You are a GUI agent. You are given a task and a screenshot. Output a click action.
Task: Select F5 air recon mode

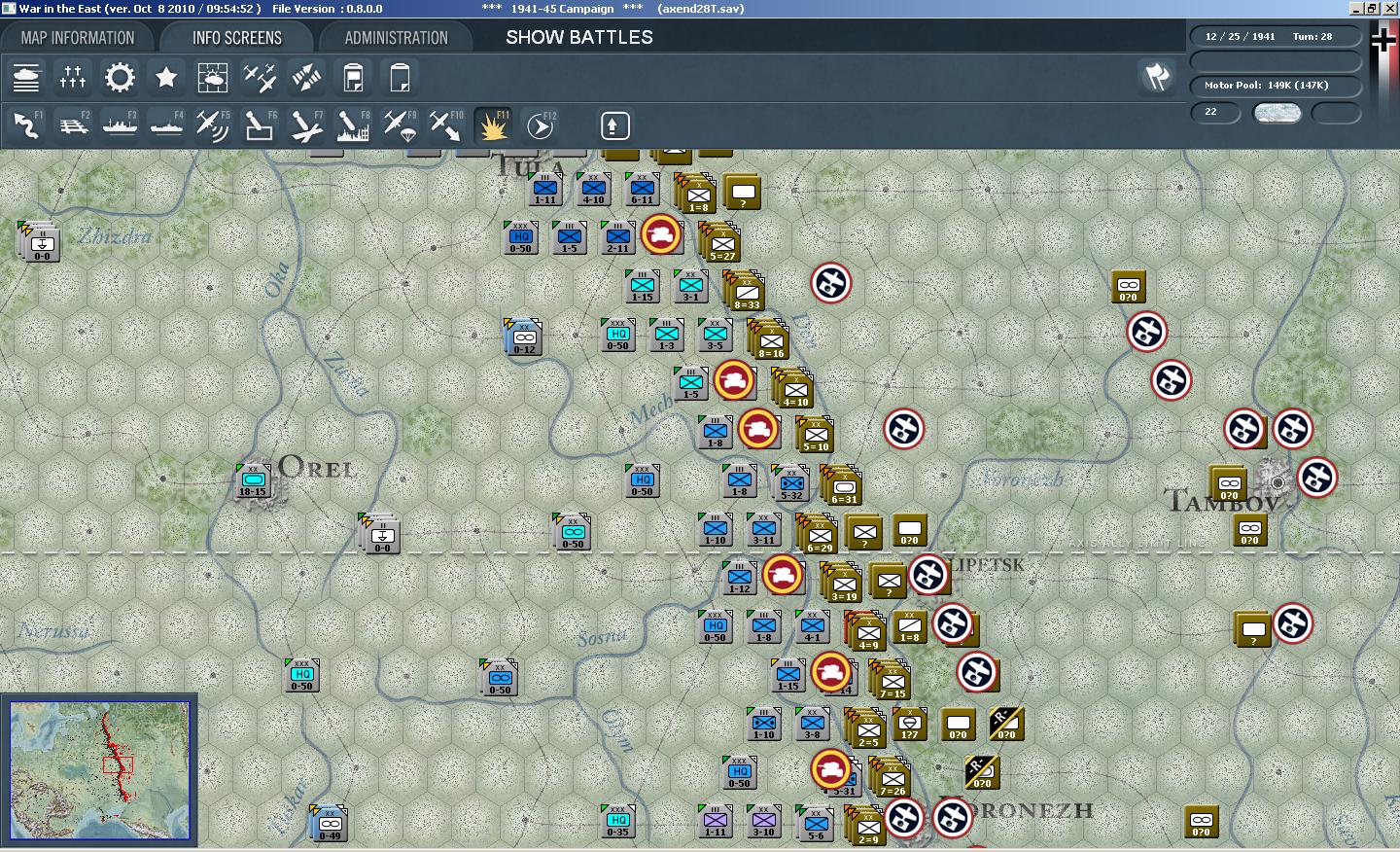tap(213, 125)
